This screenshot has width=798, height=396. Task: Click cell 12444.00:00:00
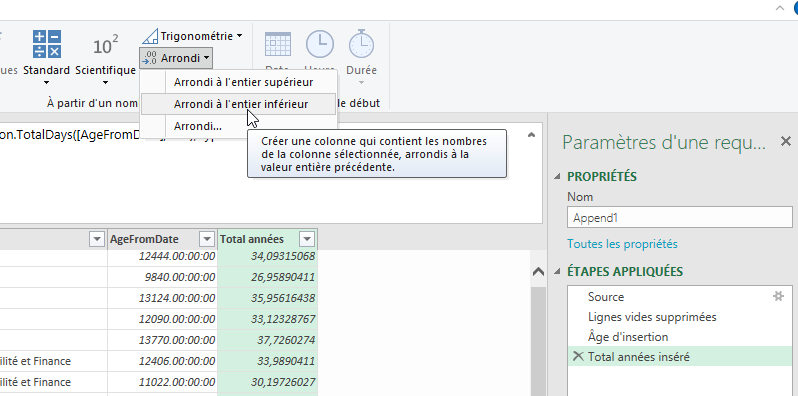click(x=162, y=256)
